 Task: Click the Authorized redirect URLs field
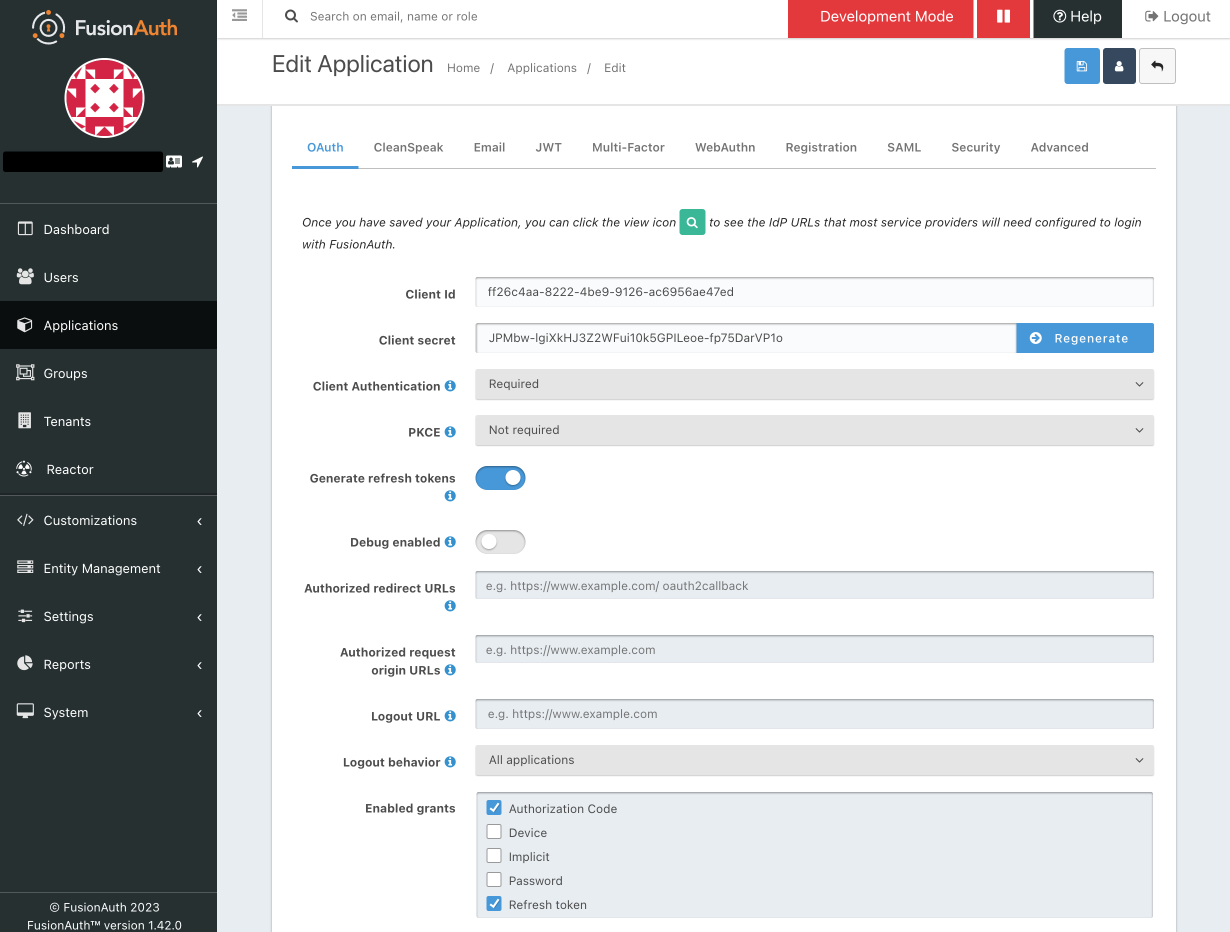tap(813, 585)
